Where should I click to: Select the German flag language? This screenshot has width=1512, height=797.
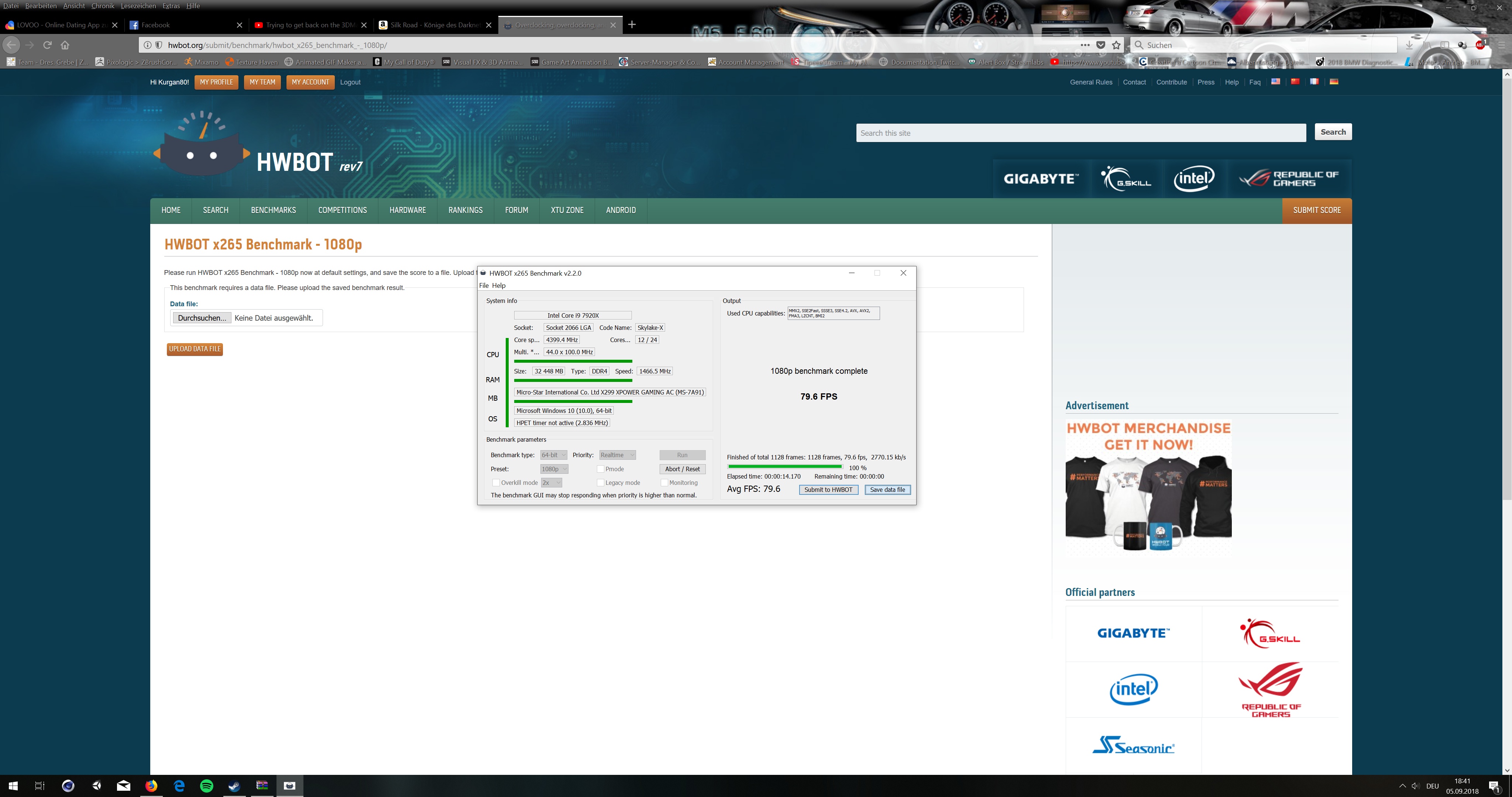(x=1334, y=82)
